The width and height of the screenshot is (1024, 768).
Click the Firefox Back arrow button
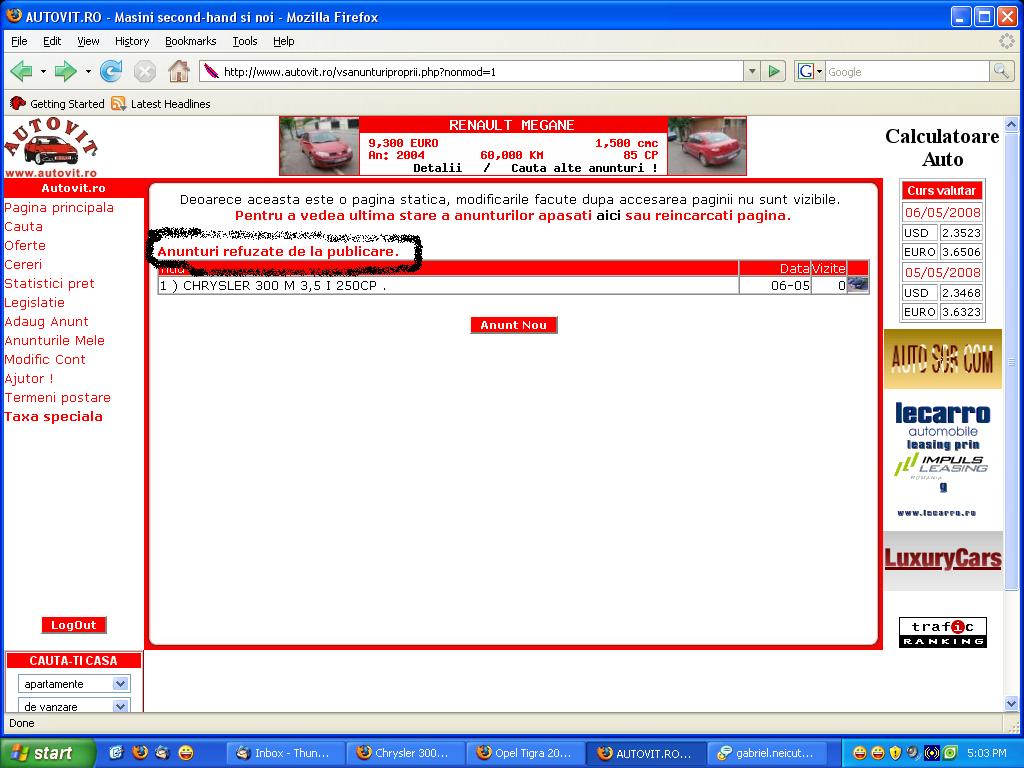coord(21,71)
